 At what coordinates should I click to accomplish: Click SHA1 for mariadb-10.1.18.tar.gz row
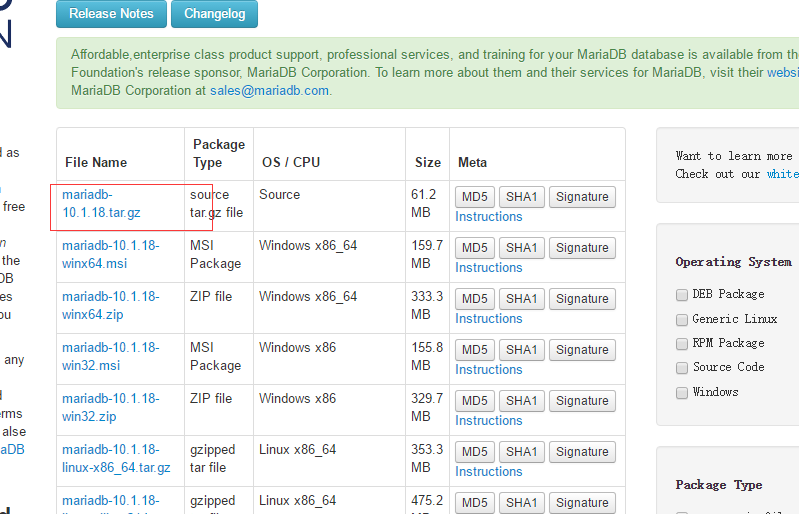tap(521, 197)
